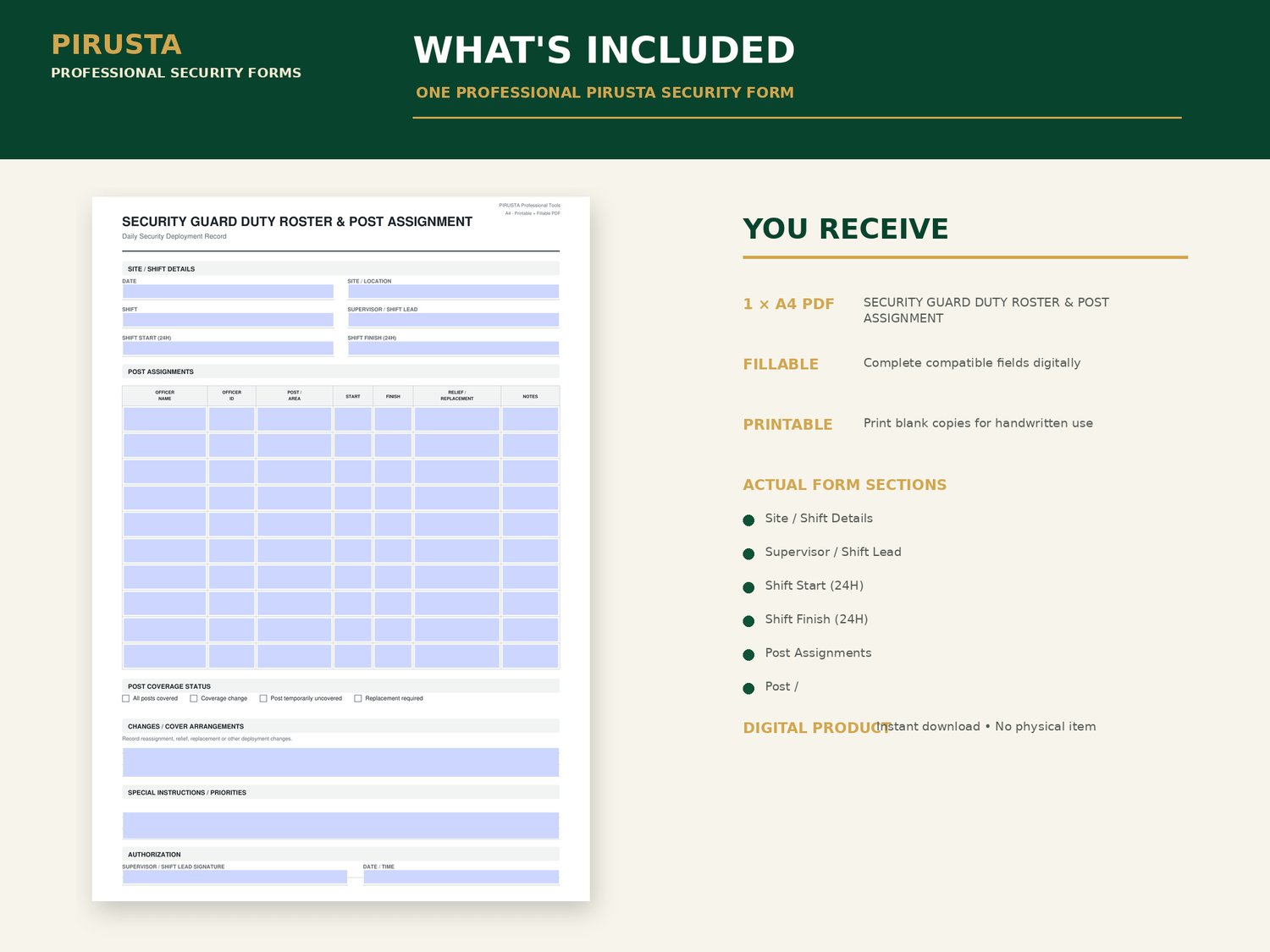Click the authorization Date / Time field
The height and width of the screenshot is (952, 1270).
pos(461,878)
